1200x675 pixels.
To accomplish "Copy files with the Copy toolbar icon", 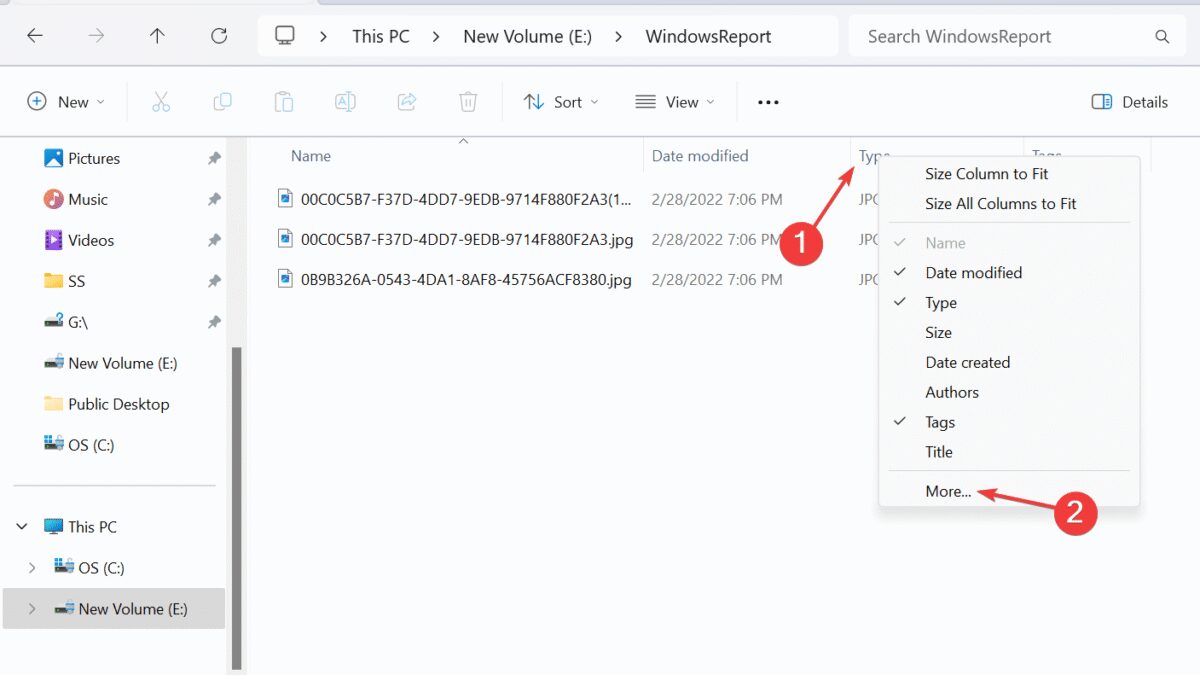I will pyautogui.click(x=222, y=101).
